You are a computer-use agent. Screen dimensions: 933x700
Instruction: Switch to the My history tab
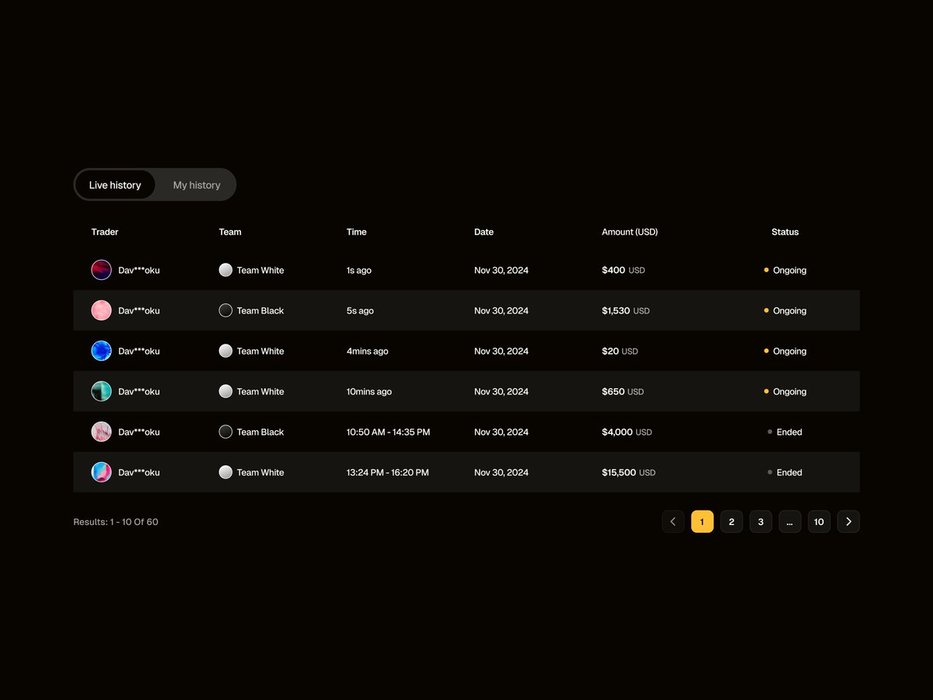196,185
